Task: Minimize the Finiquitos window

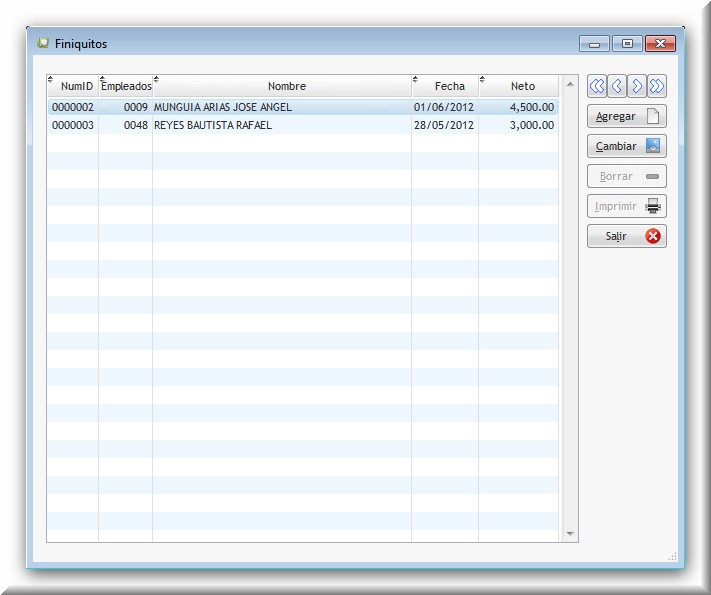Action: click(594, 44)
